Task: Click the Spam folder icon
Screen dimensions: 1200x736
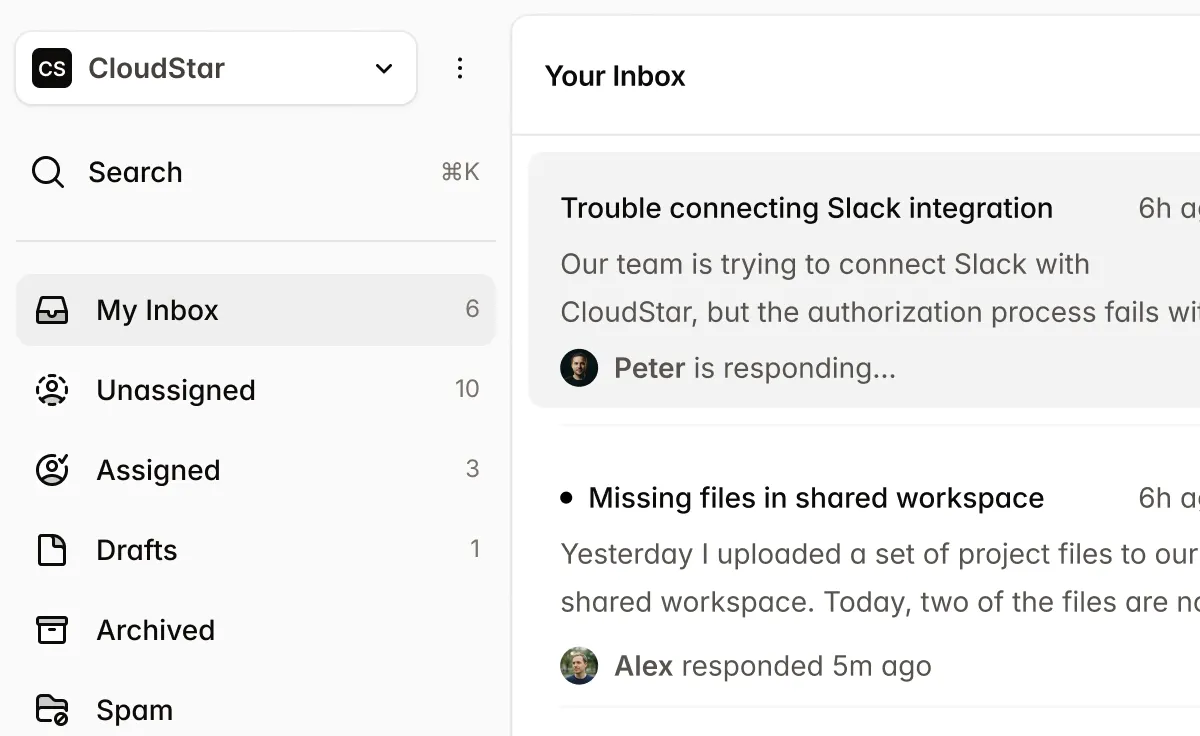Action: click(x=52, y=710)
